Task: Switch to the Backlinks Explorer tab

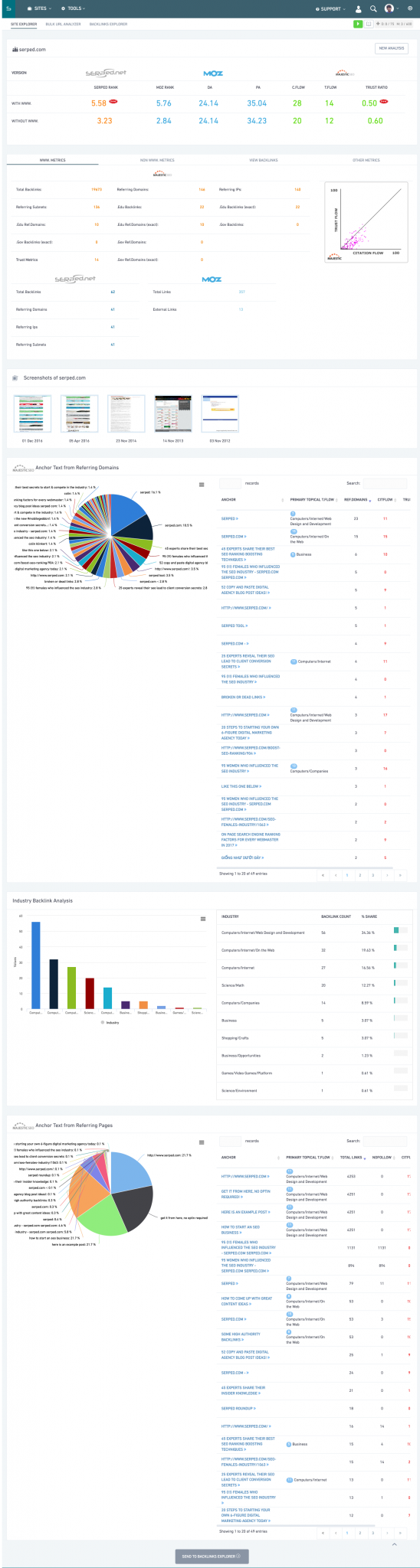Action: coord(108,24)
